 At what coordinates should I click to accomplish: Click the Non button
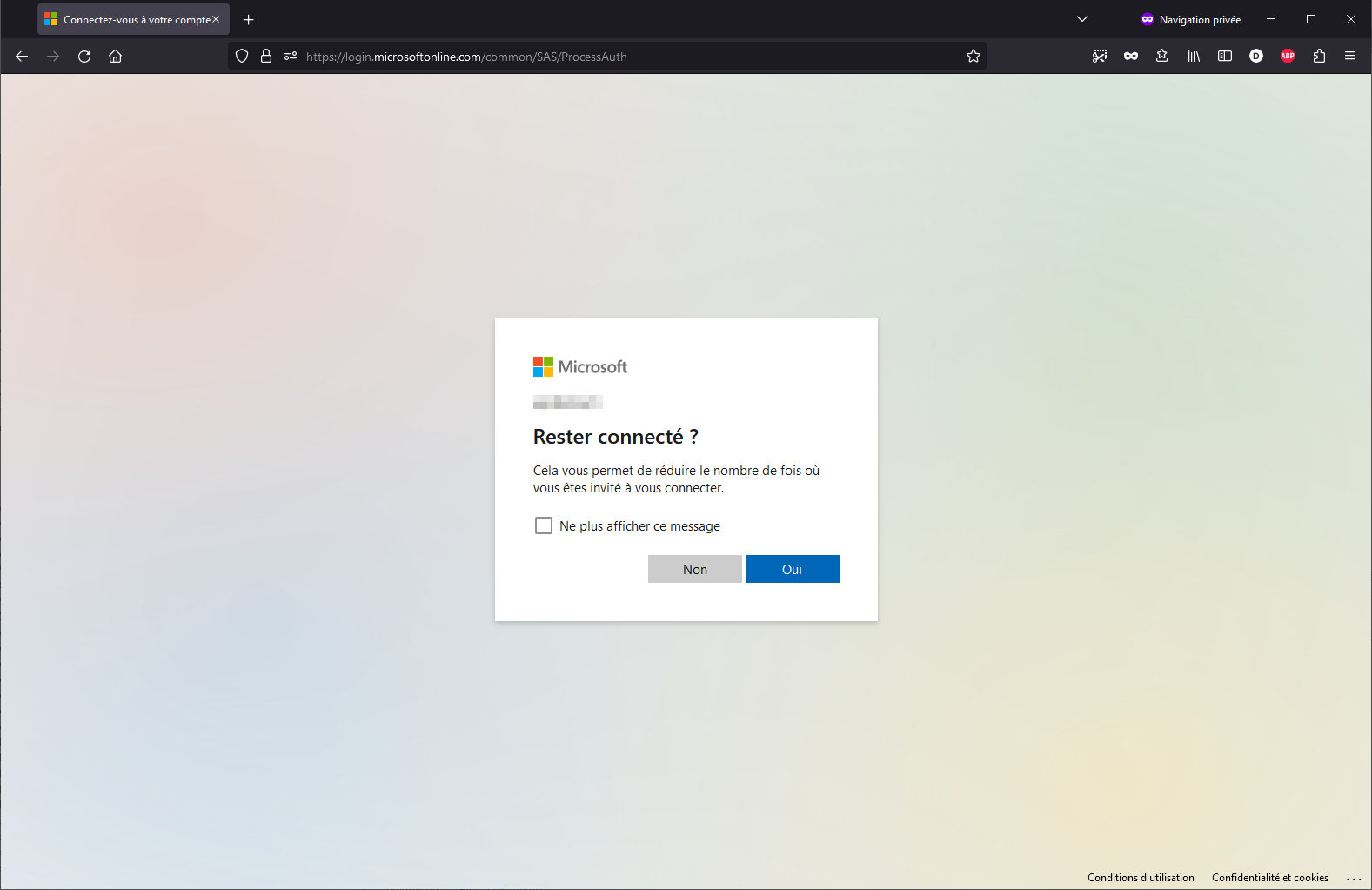point(695,569)
